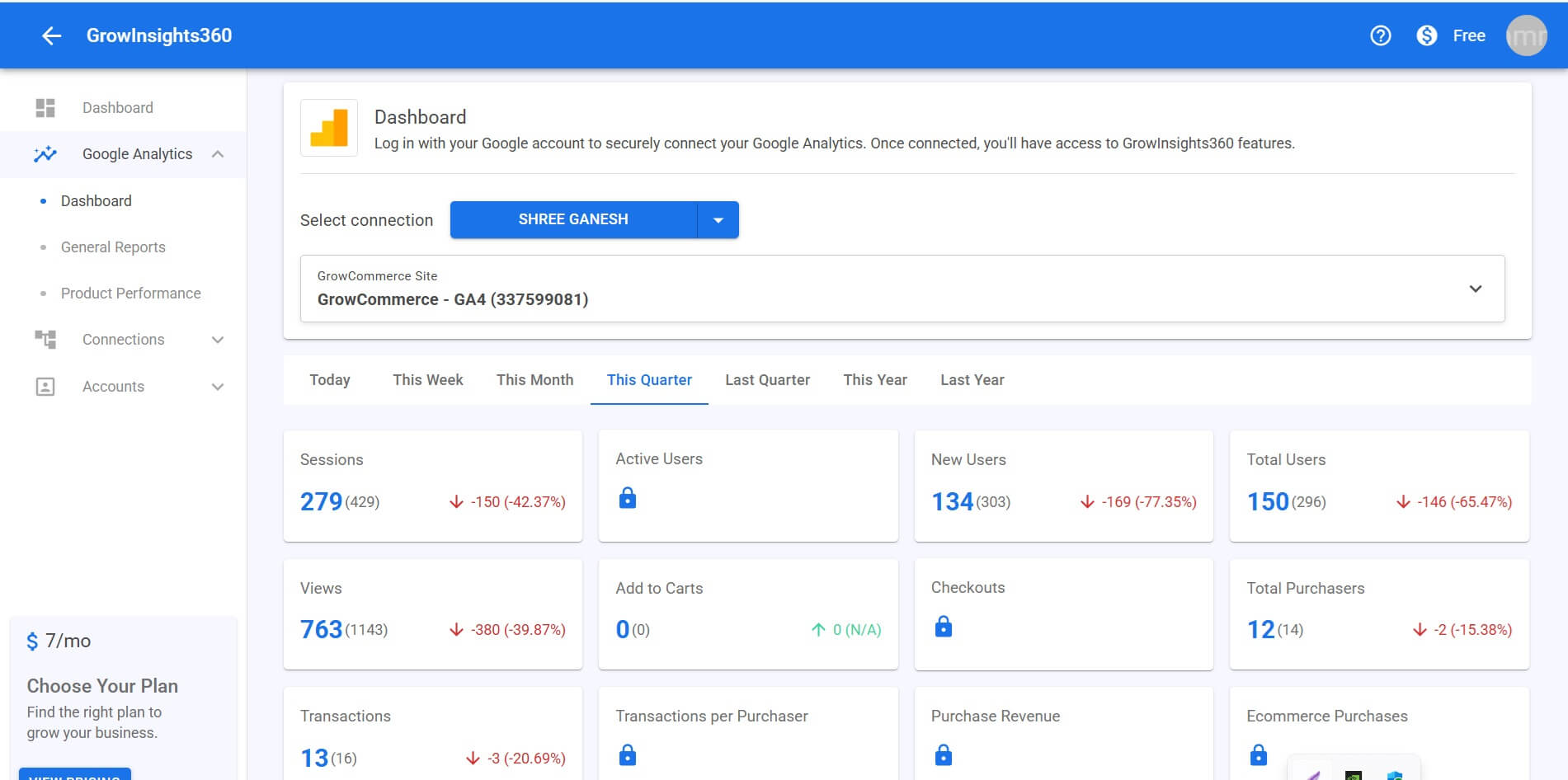This screenshot has width=1568, height=780.
Task: Switch to the This Month tab
Action: pos(534,380)
